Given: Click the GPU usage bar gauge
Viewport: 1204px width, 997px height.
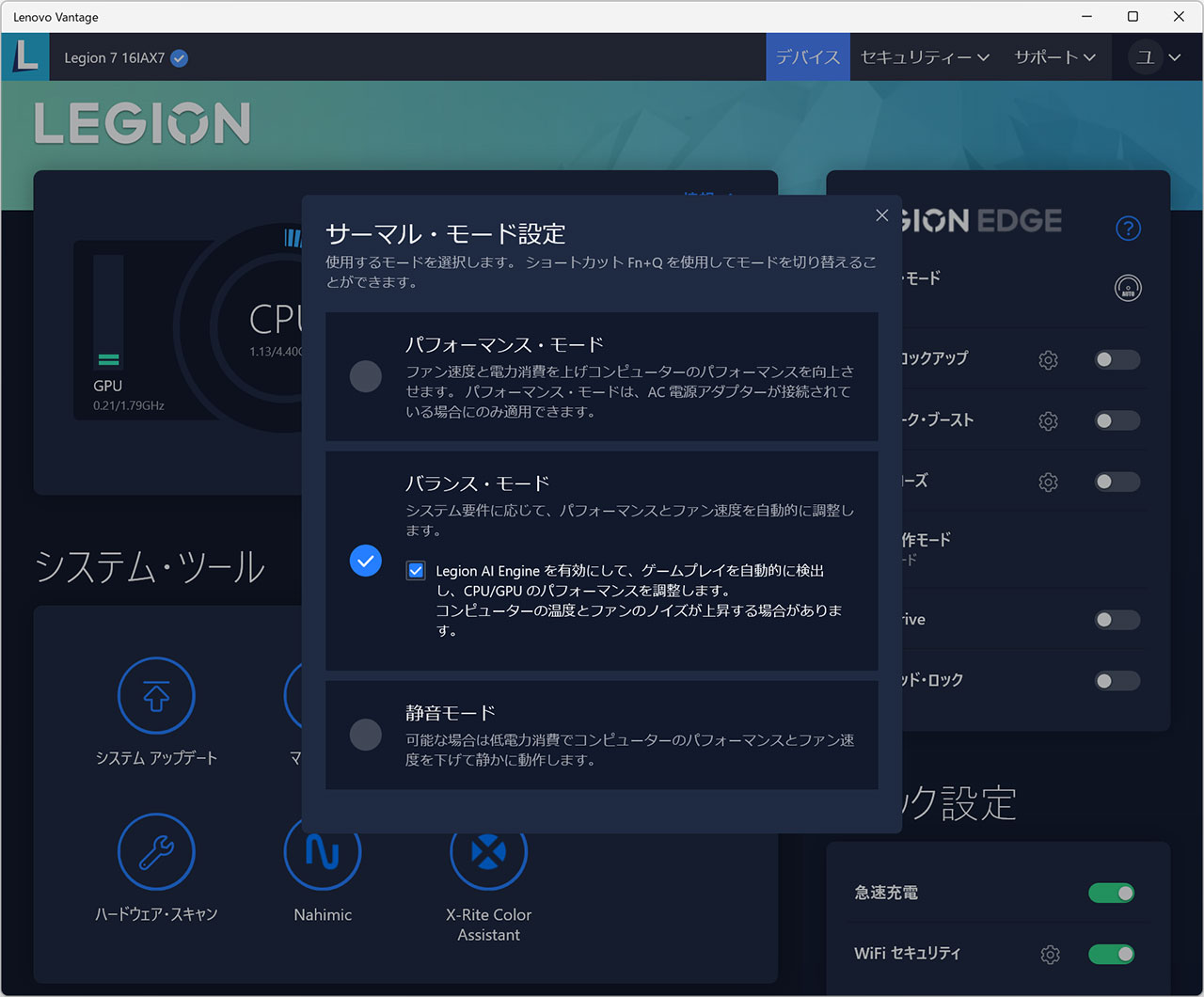Looking at the screenshot, I should point(108,311).
